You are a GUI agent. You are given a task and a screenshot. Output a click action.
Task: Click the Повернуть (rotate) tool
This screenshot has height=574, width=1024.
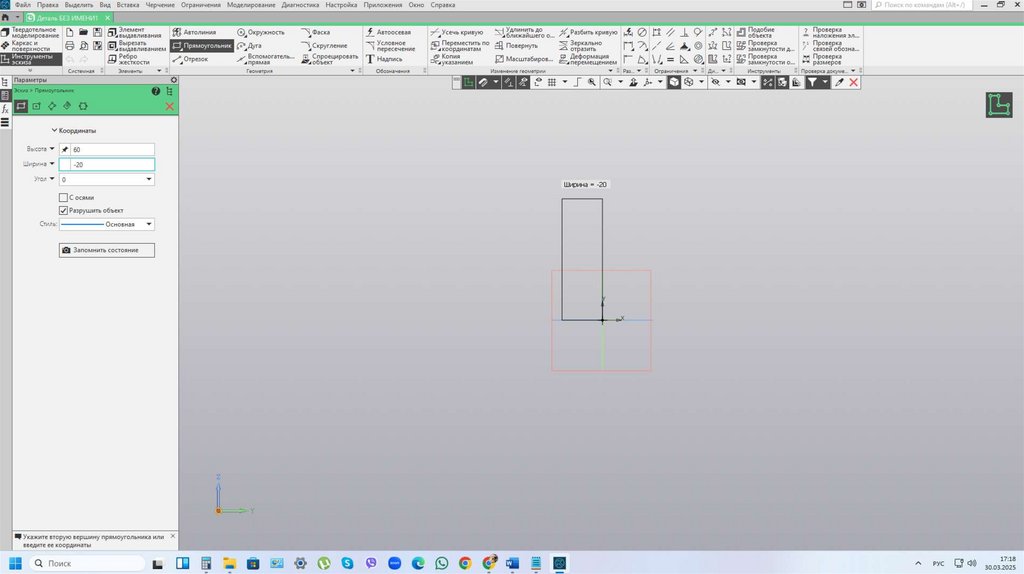coord(516,46)
